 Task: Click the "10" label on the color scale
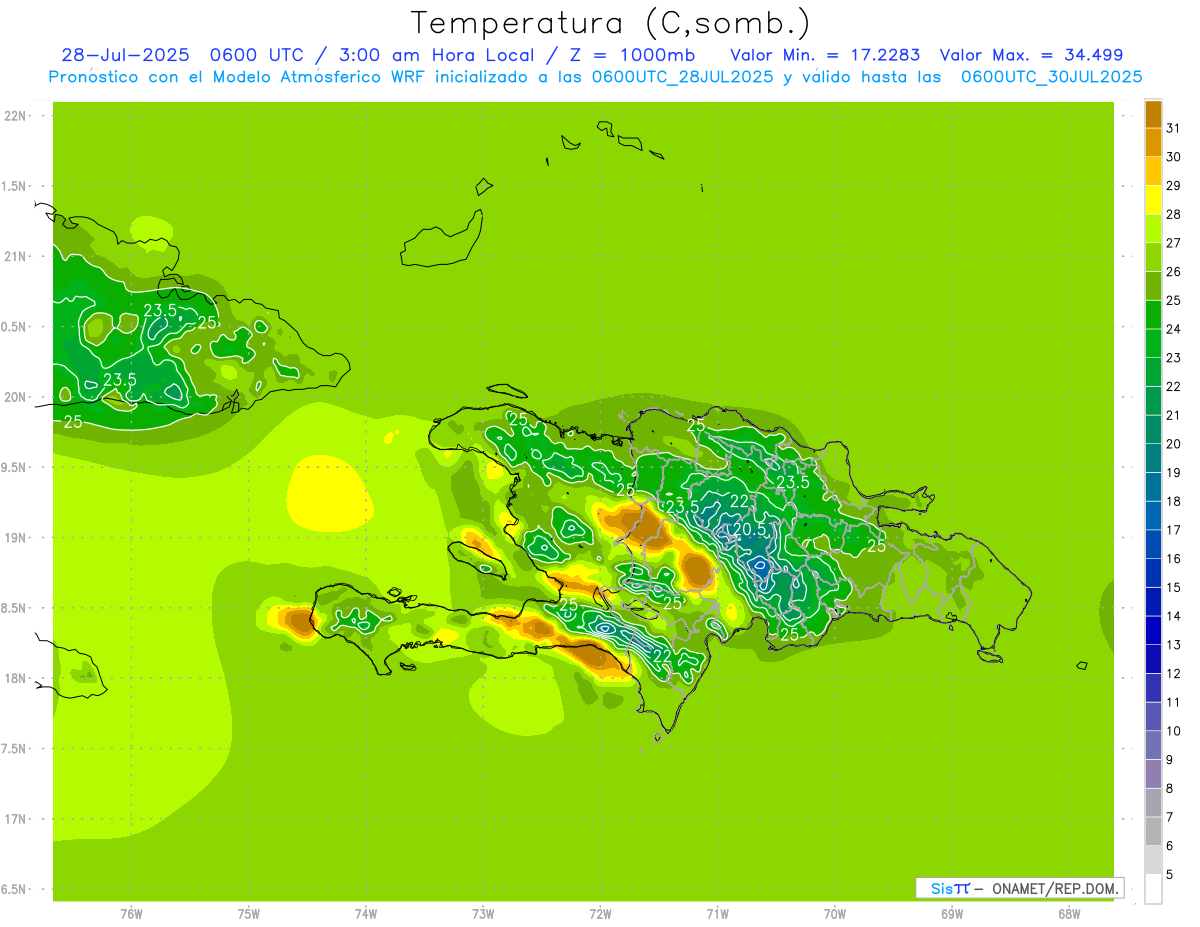pos(1173,731)
